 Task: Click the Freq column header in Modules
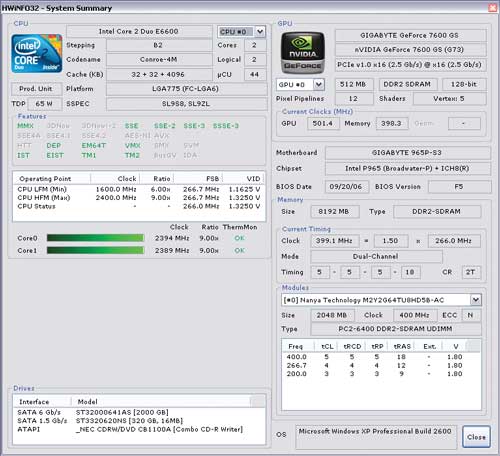point(298,346)
